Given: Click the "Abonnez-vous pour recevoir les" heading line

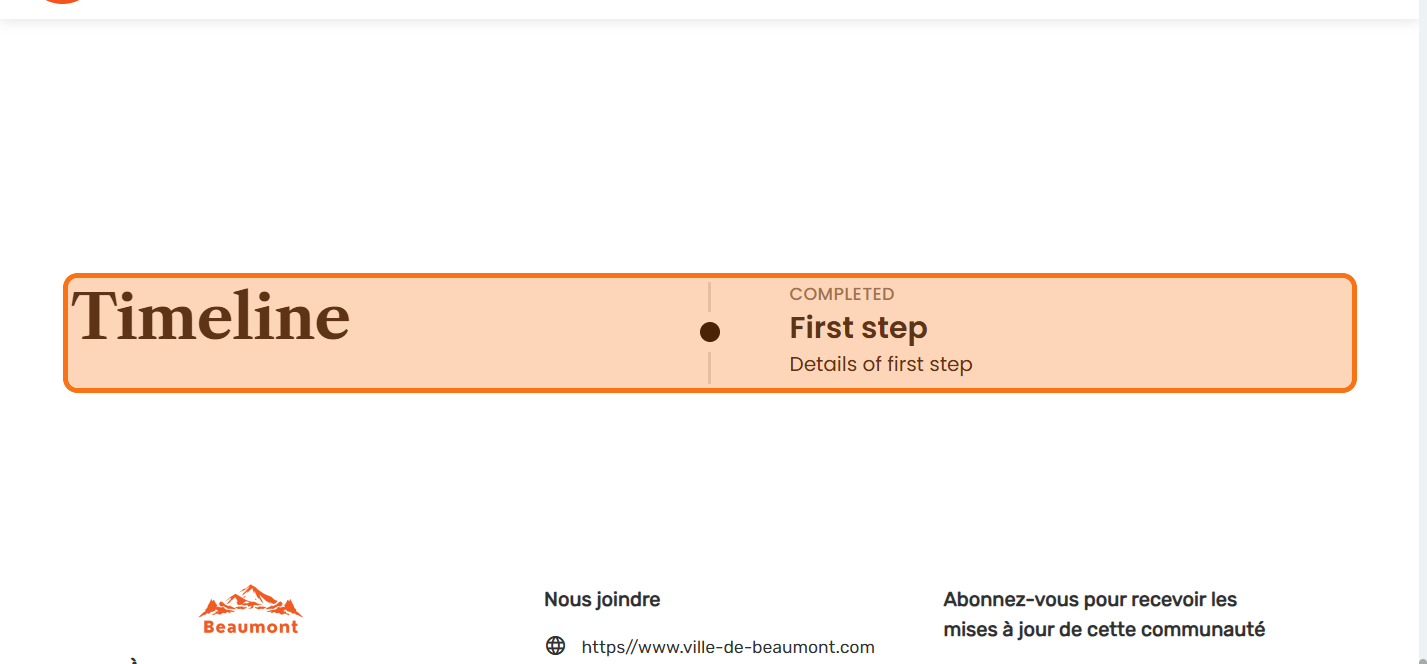Looking at the screenshot, I should (1090, 600).
